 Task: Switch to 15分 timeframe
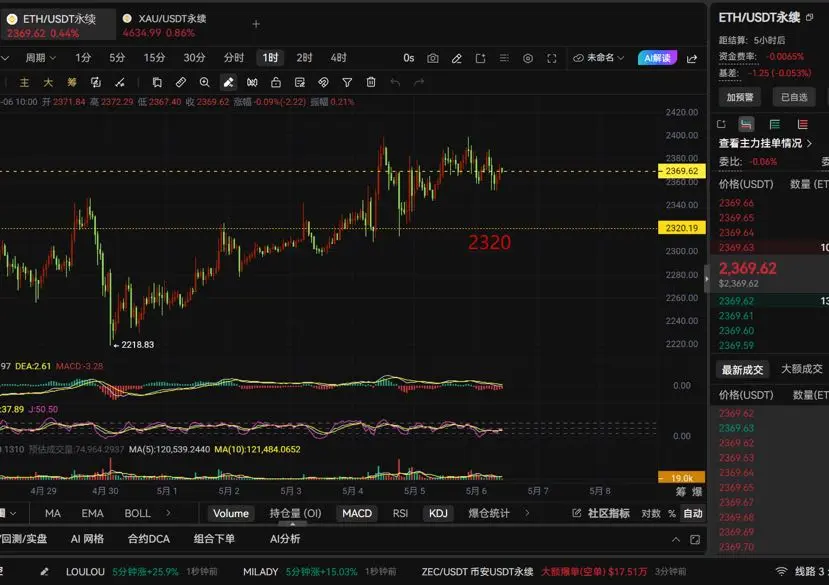(x=154, y=58)
